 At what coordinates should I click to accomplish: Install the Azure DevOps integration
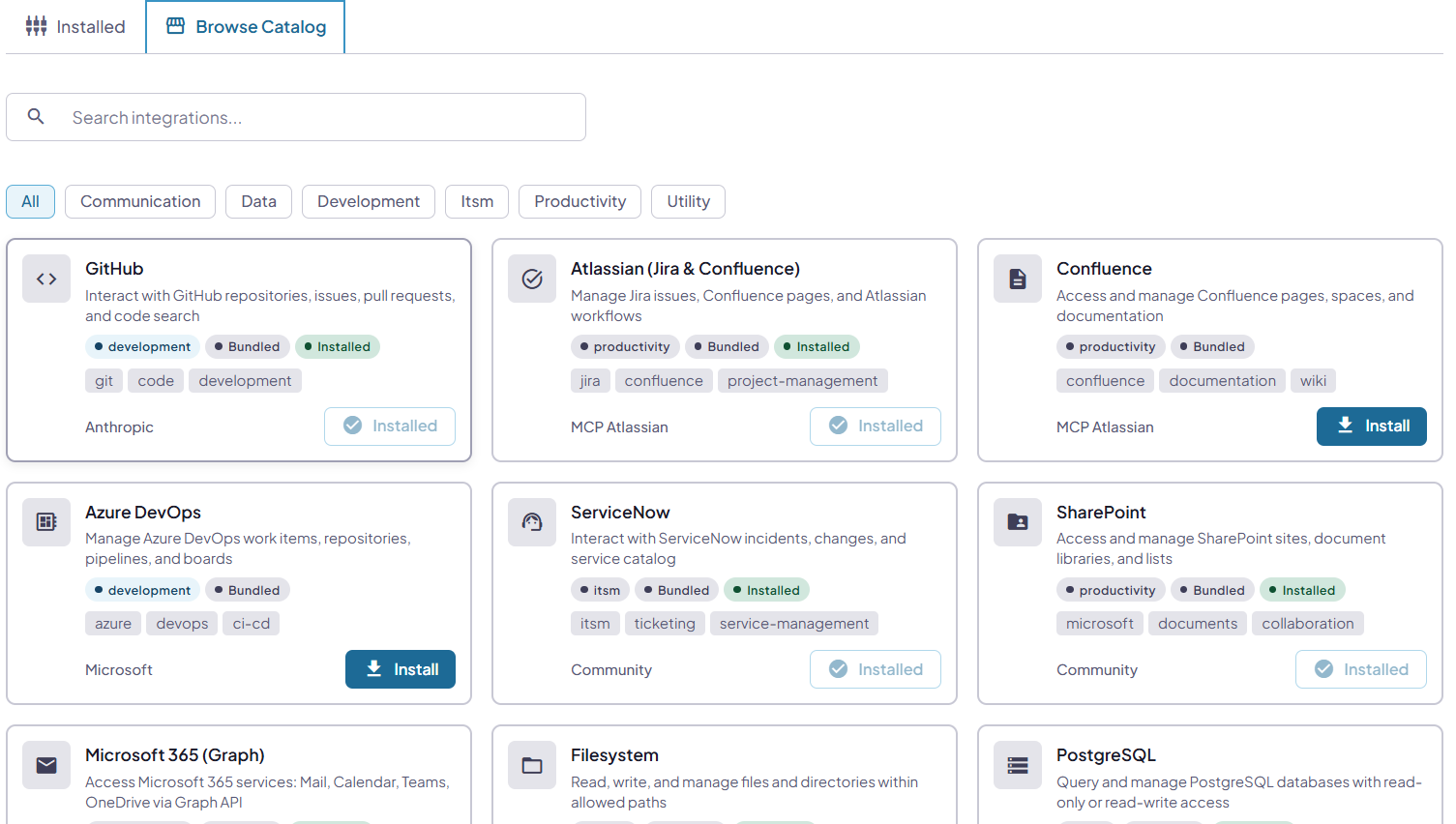[x=400, y=668]
